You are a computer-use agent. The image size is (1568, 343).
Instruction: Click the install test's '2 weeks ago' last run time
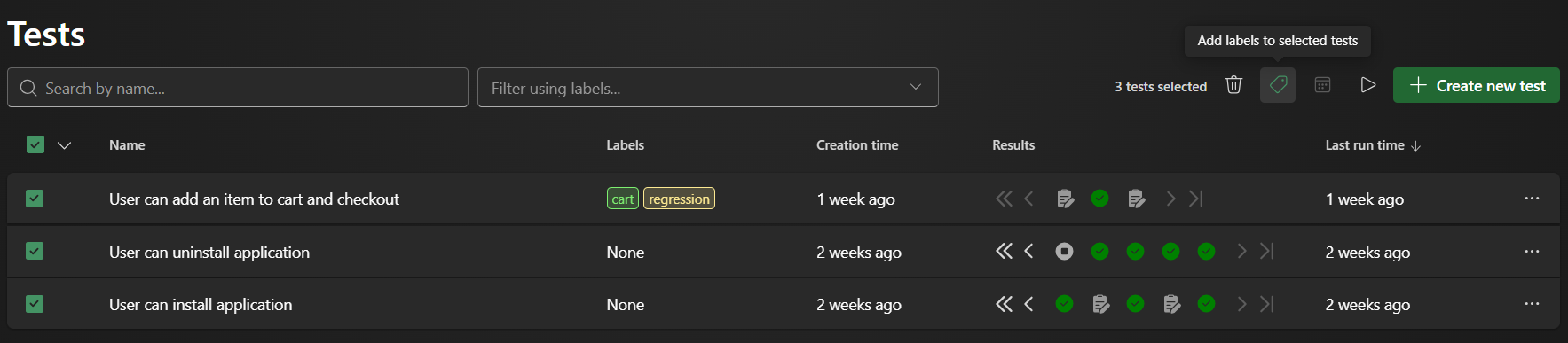pyautogui.click(x=1367, y=305)
